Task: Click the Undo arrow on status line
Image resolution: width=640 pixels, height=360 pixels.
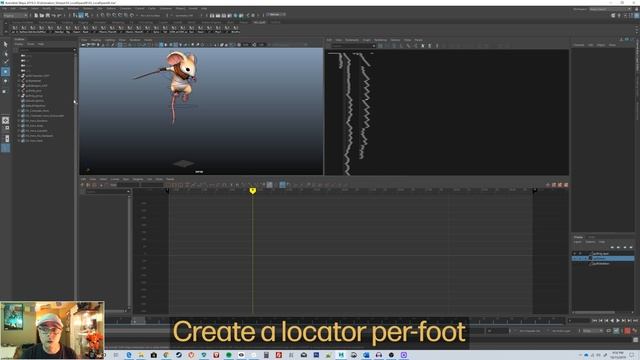Action: click(53, 16)
